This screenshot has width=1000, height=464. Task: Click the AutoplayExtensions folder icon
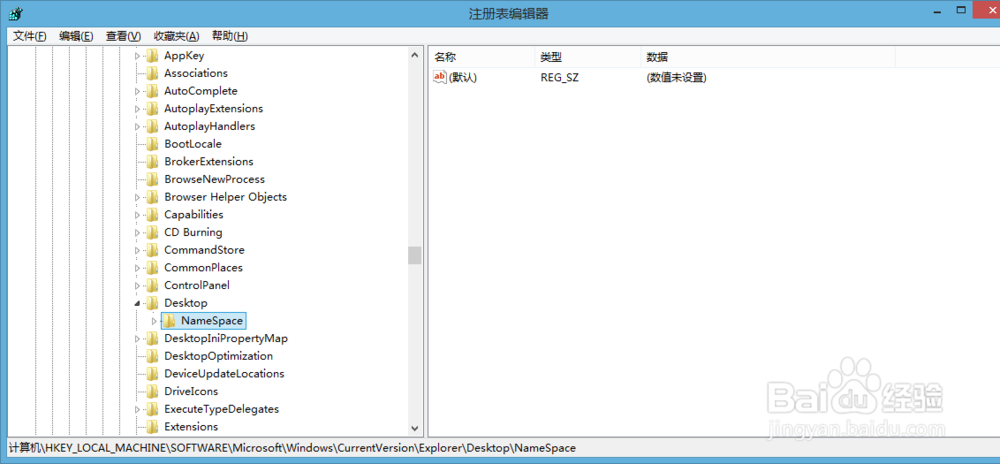tap(152, 109)
